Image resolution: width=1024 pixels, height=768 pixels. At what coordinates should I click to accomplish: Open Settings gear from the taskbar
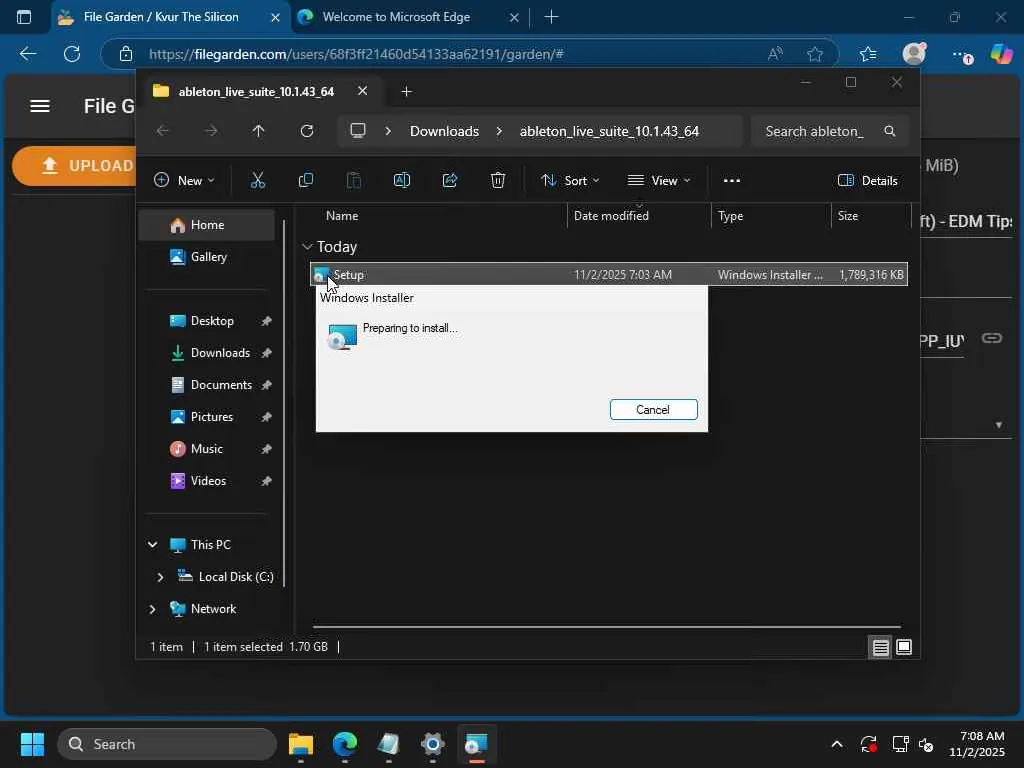pos(432,744)
